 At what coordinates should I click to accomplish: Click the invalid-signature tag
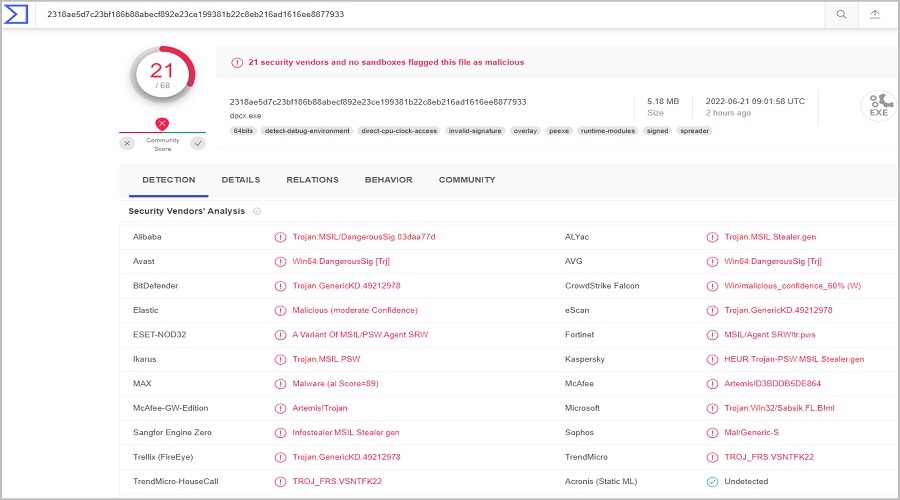coord(475,131)
